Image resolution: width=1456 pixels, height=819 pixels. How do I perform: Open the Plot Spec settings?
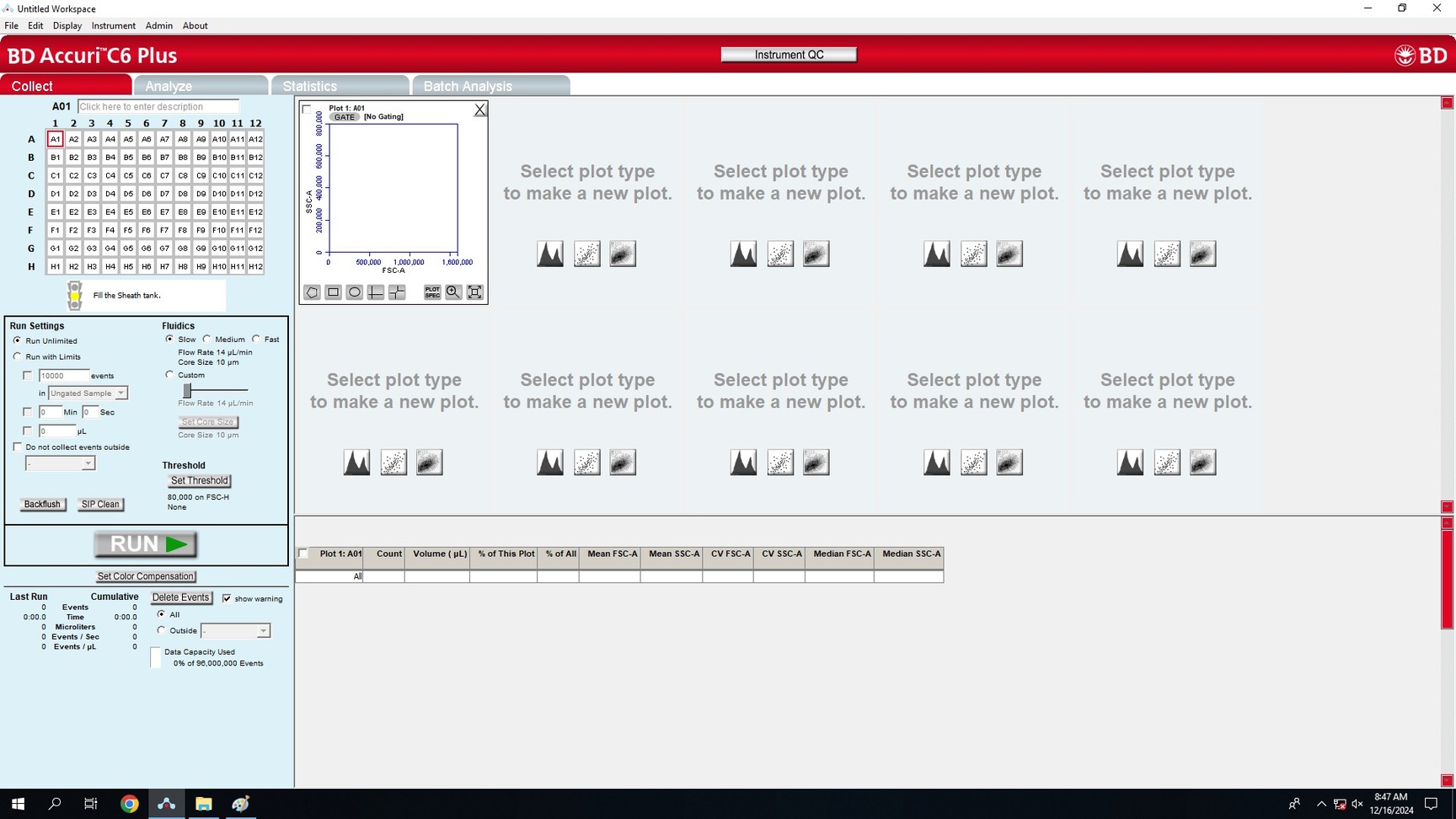[x=432, y=292]
